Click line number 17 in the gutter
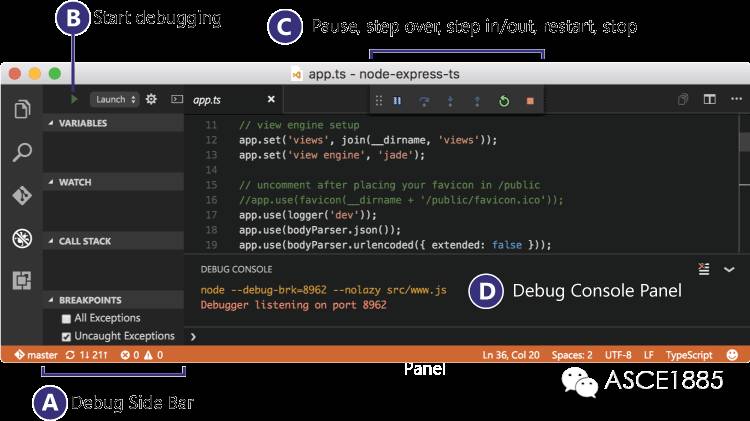This screenshot has width=750, height=421. 211,215
